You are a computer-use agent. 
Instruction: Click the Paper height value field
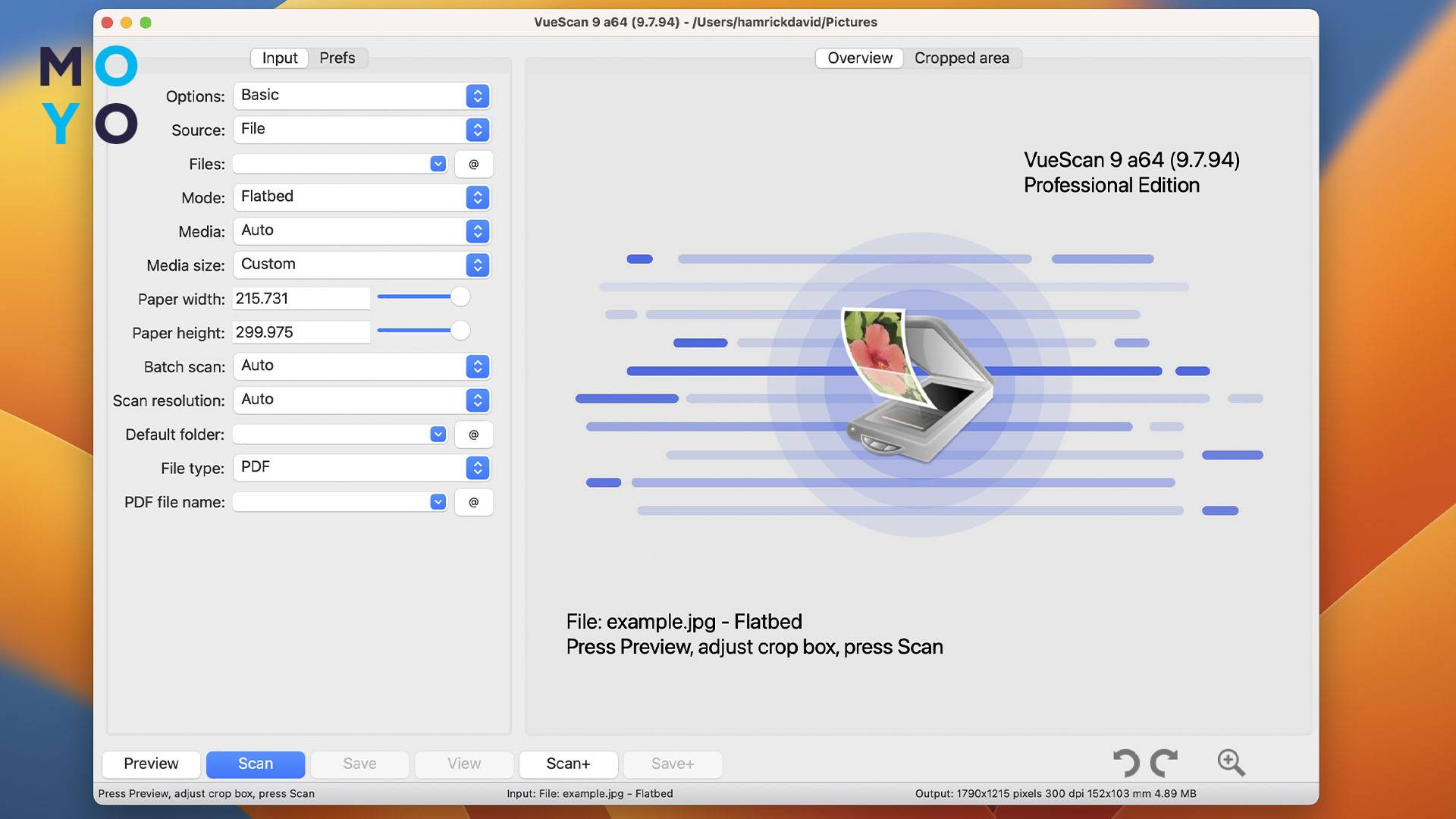[x=301, y=332]
